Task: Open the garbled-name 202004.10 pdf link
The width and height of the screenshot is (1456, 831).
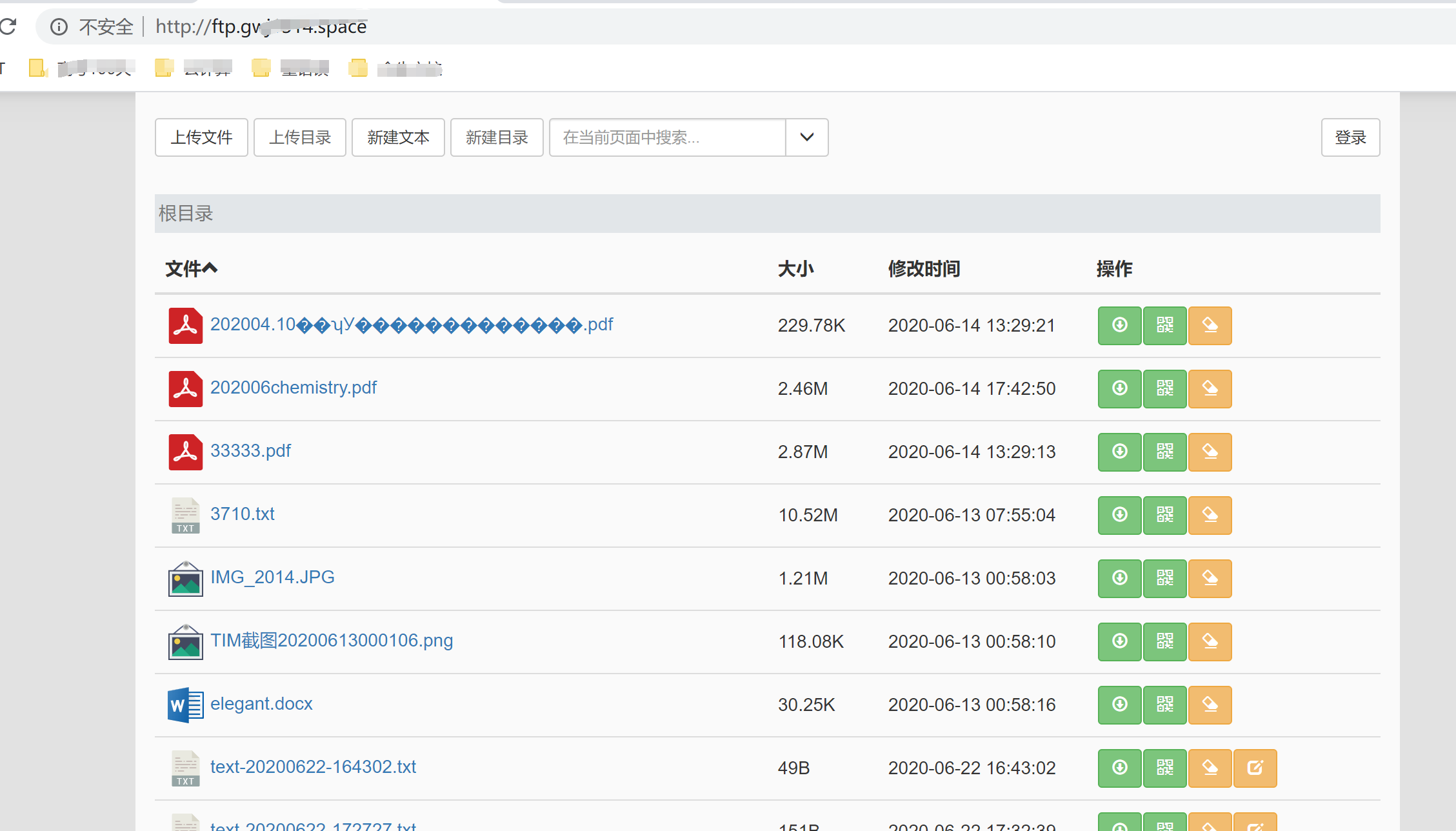Action: [412, 324]
